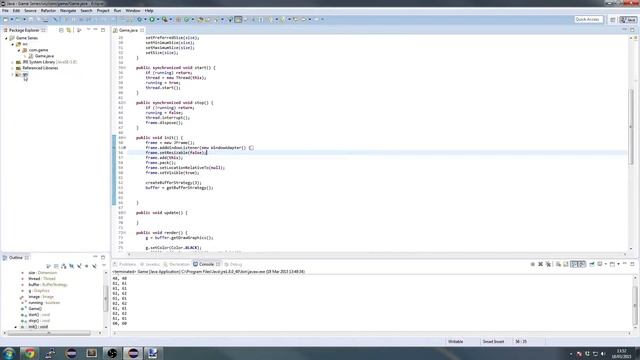The image size is (640, 360).
Task: Select the Java perspective button
Action: (628, 20)
